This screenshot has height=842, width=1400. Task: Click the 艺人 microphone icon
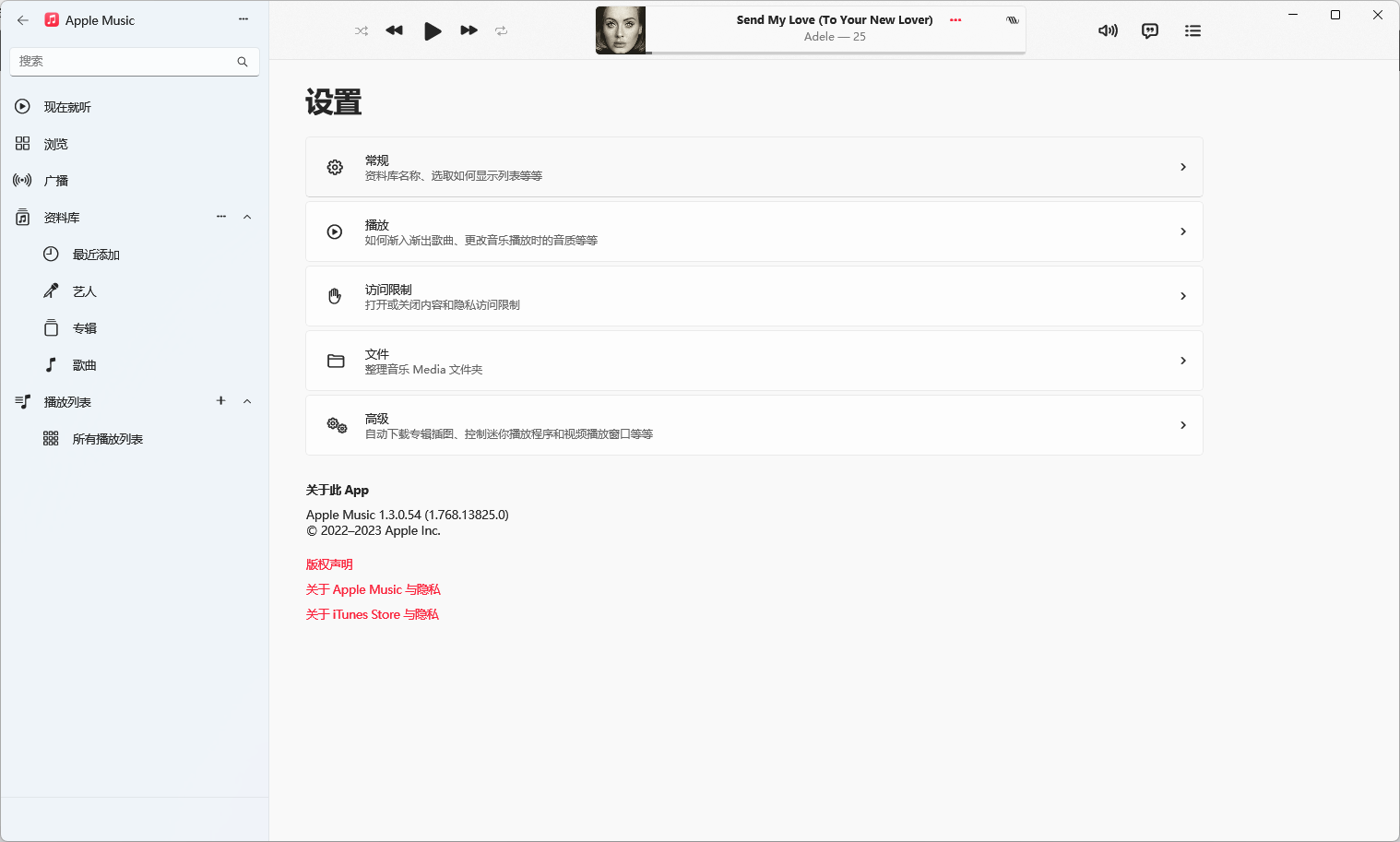pyautogui.click(x=52, y=291)
